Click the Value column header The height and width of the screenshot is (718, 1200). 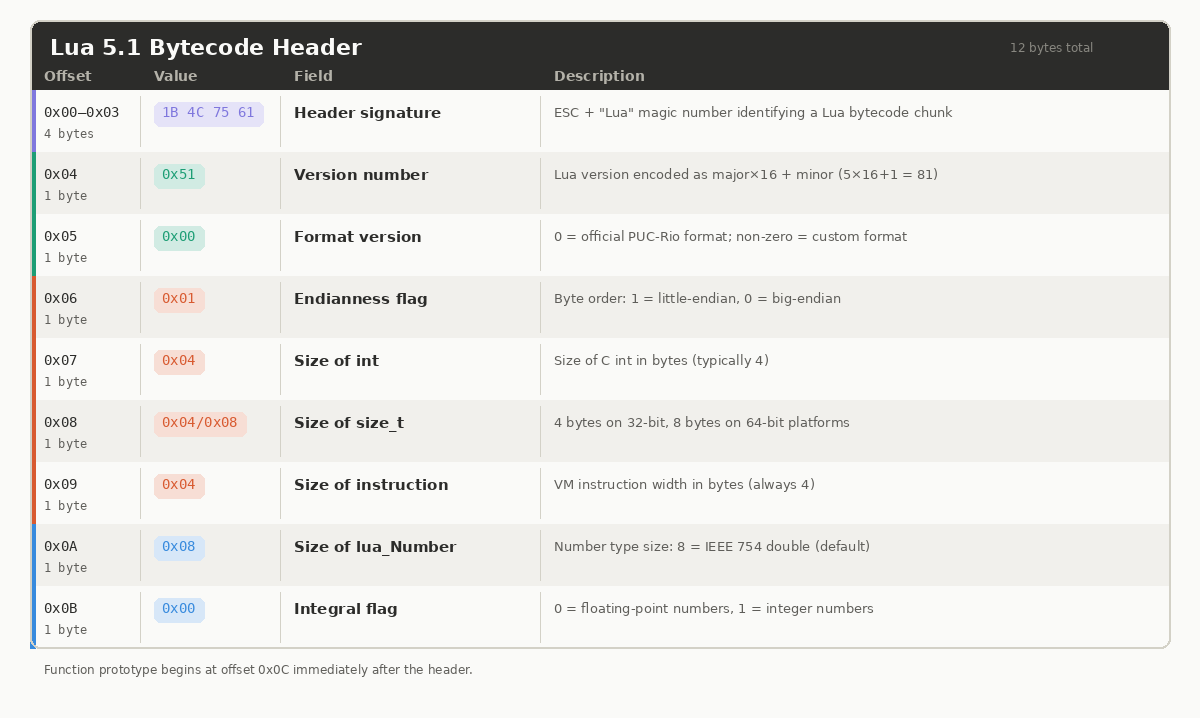[176, 75]
